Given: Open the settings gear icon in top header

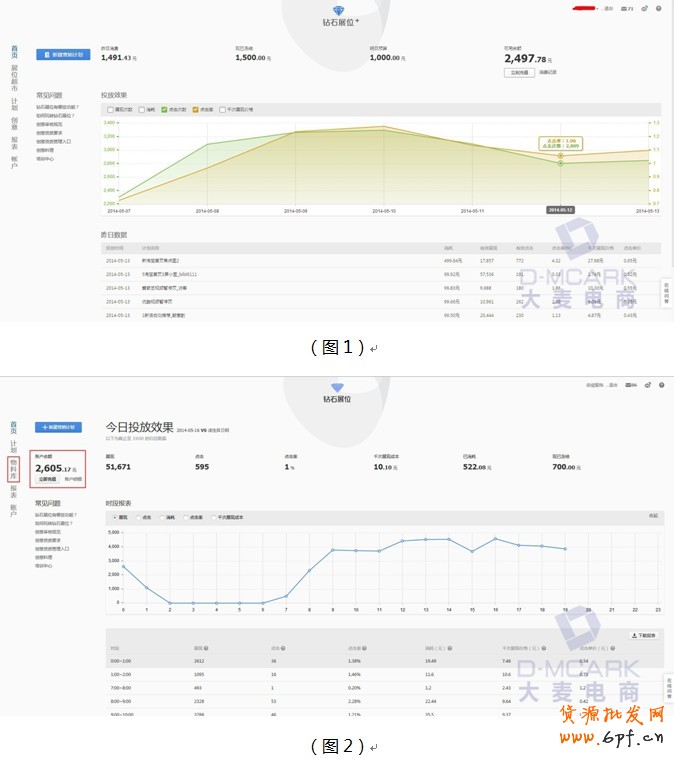Looking at the screenshot, I should (644, 8).
